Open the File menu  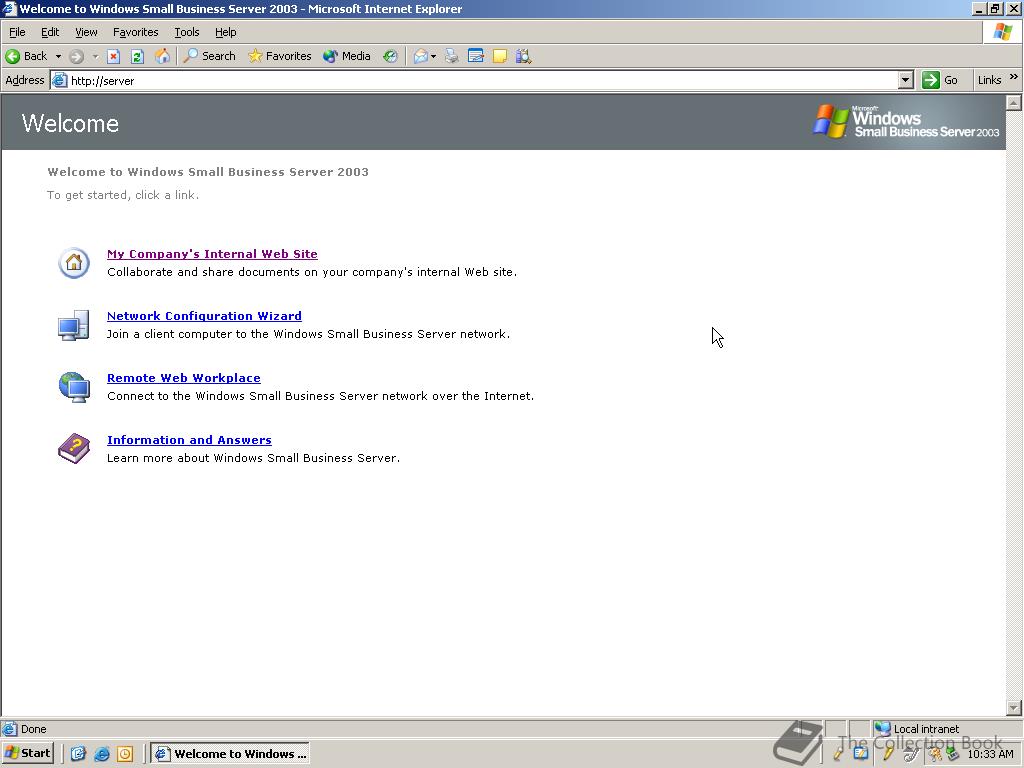(x=17, y=32)
